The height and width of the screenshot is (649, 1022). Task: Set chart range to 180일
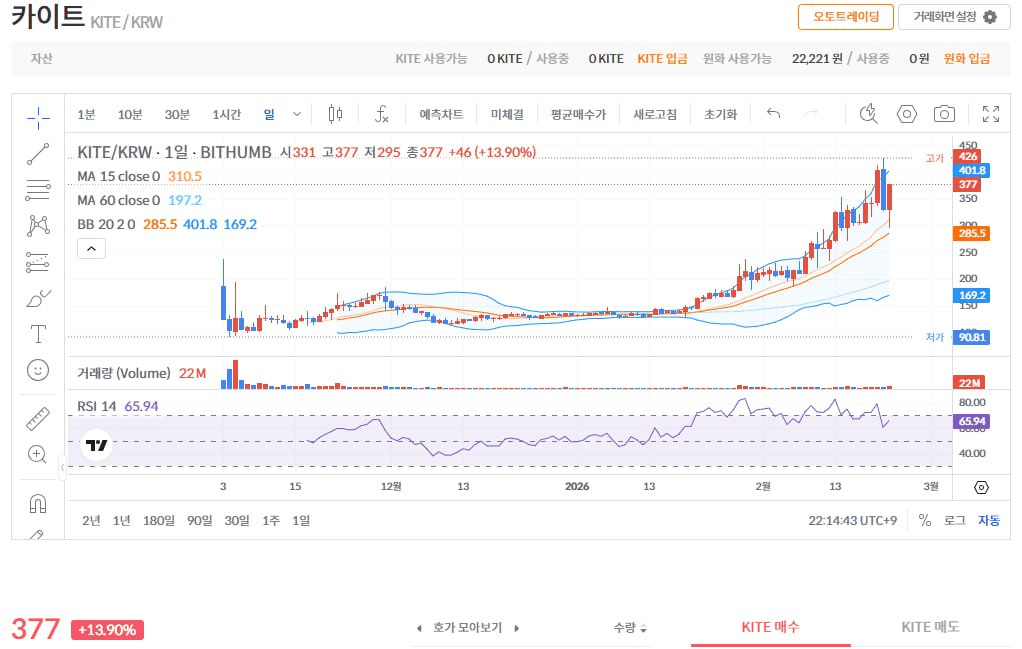point(157,520)
